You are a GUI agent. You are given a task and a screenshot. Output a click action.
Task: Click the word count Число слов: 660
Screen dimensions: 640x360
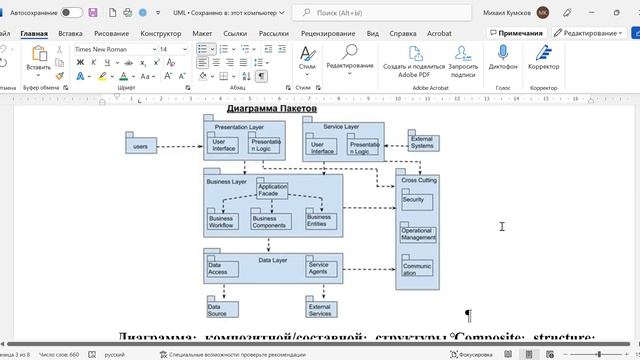[x=59, y=355]
